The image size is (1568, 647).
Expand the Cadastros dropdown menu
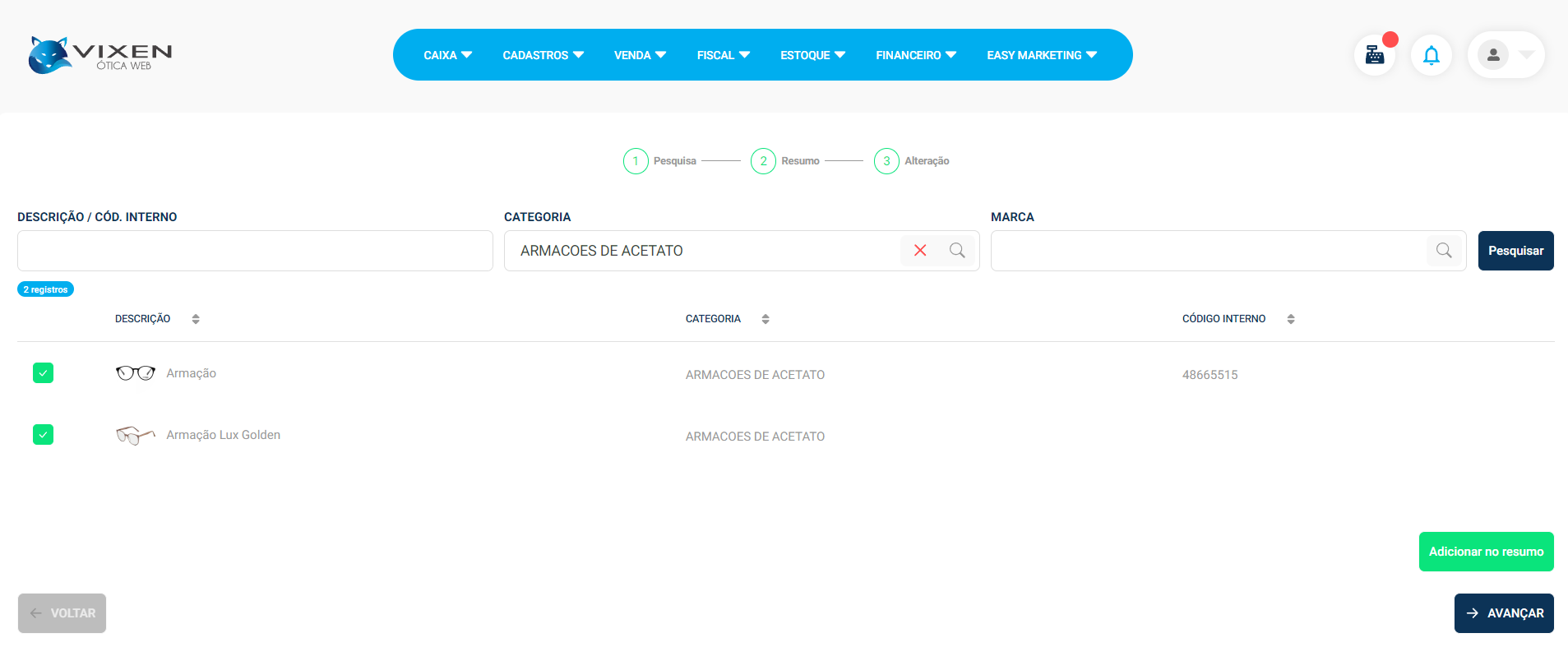(x=543, y=55)
